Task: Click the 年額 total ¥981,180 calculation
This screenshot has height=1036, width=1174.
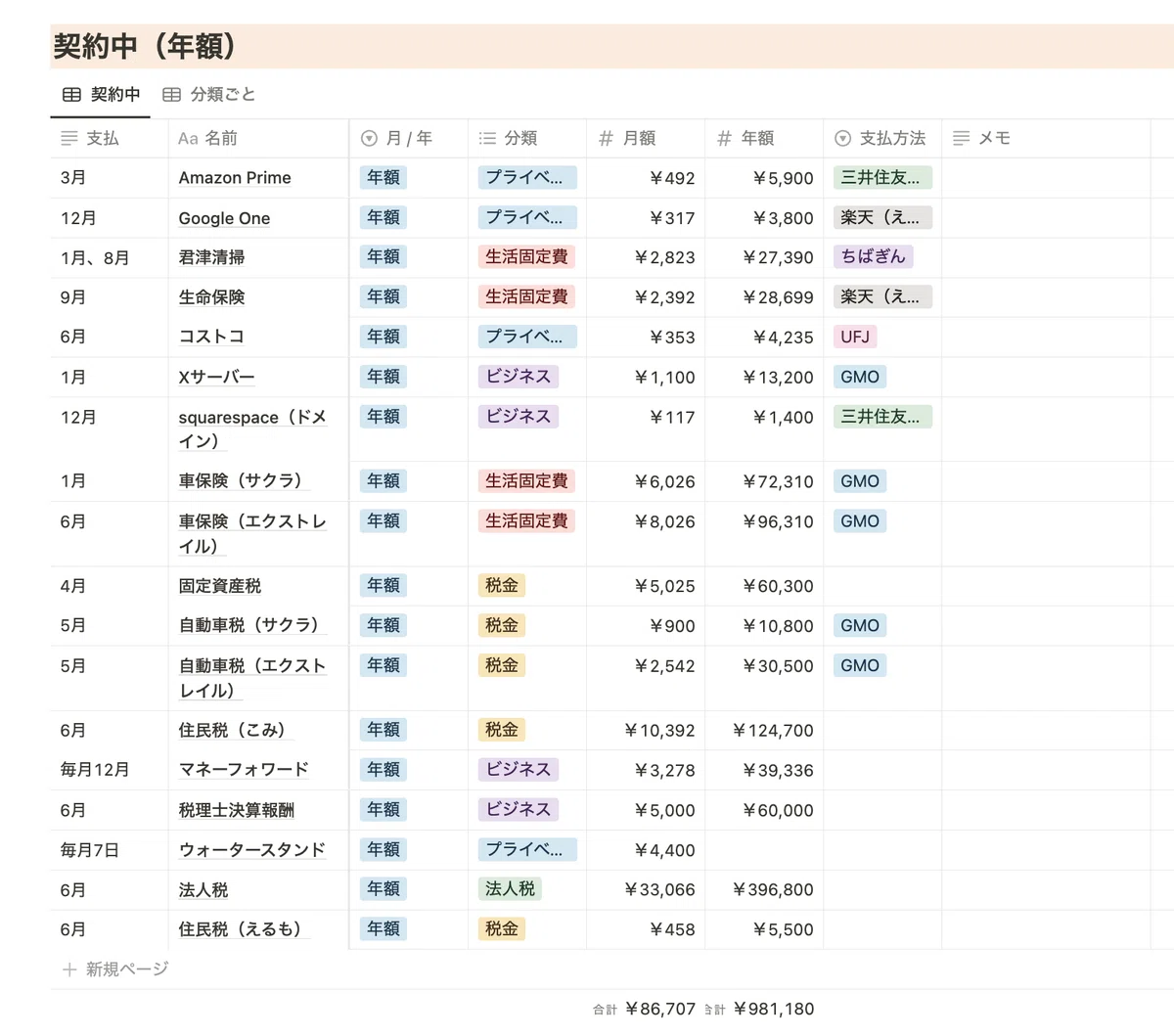Action: click(x=760, y=1009)
